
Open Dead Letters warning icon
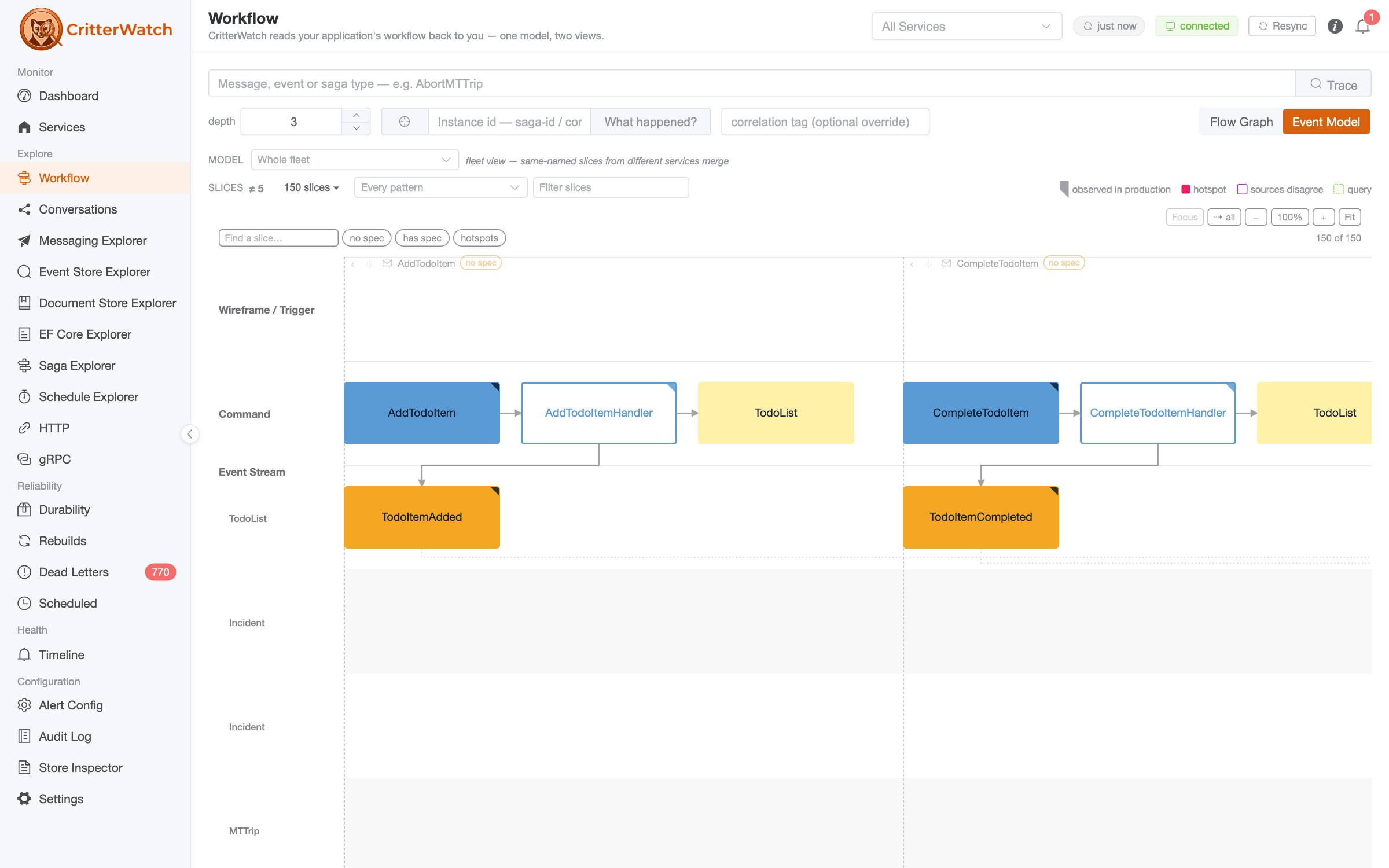(24, 572)
